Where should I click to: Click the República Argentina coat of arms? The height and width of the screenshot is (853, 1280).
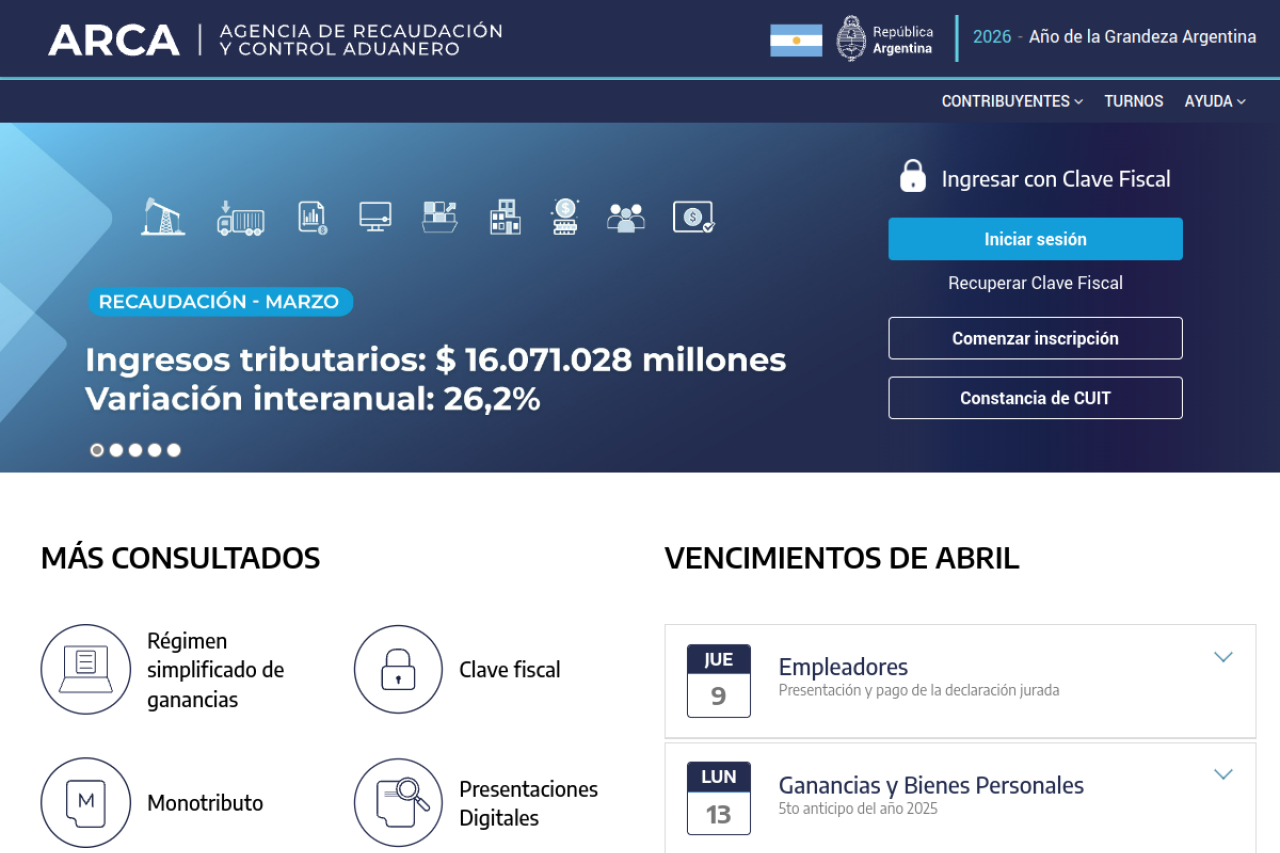851,39
